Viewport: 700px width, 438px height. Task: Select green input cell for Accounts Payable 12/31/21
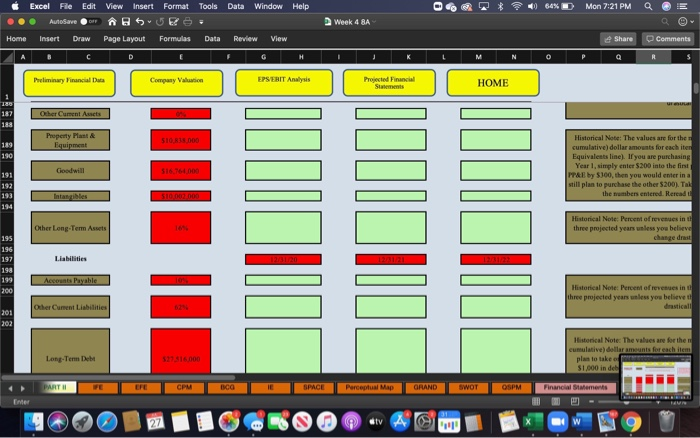click(391, 280)
